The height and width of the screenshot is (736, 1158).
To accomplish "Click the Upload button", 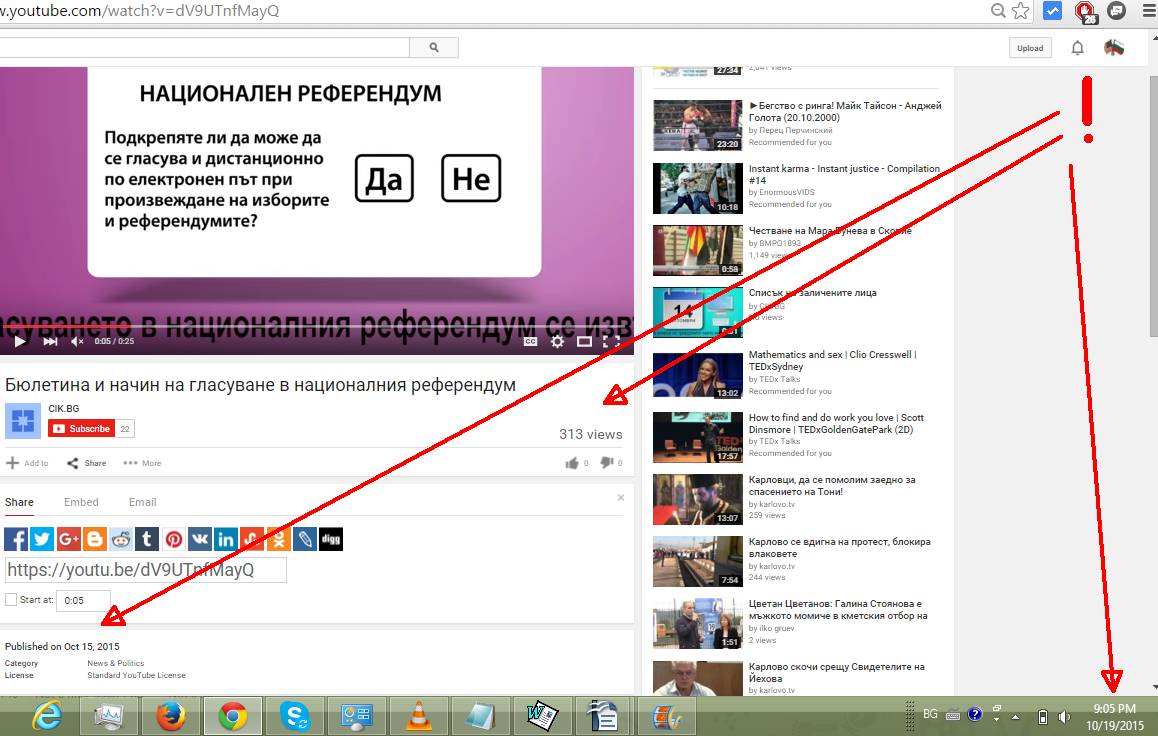I will tap(1030, 48).
